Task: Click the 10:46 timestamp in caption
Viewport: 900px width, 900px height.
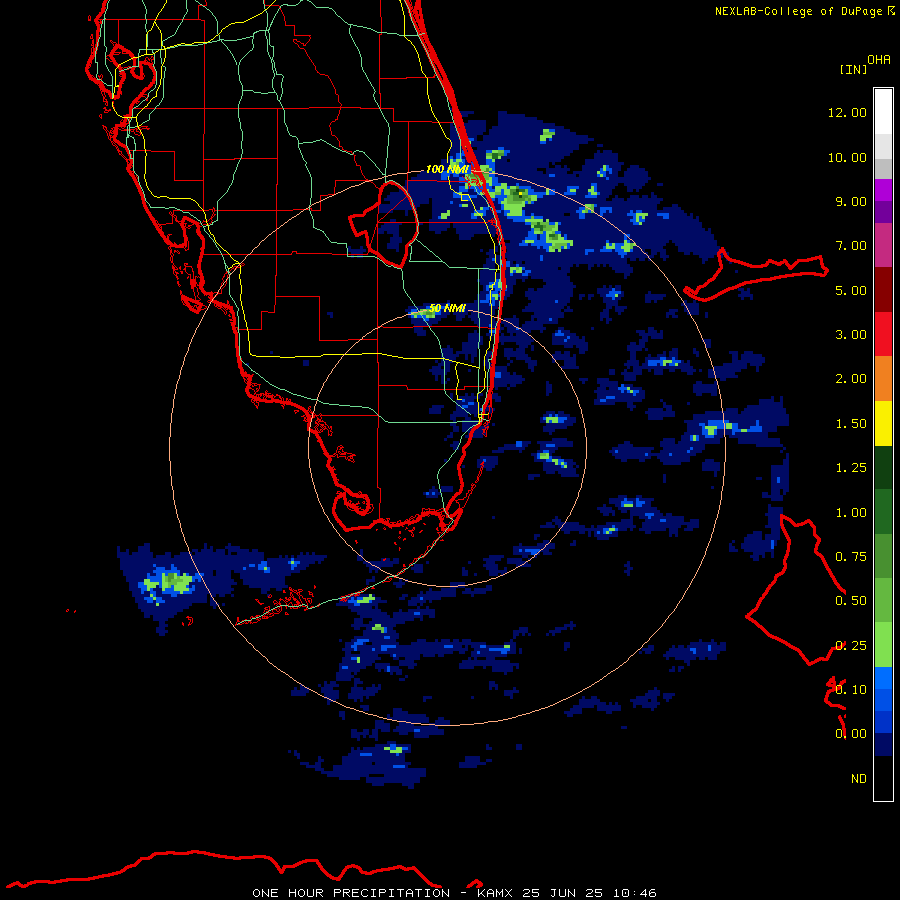Action: tap(634, 893)
